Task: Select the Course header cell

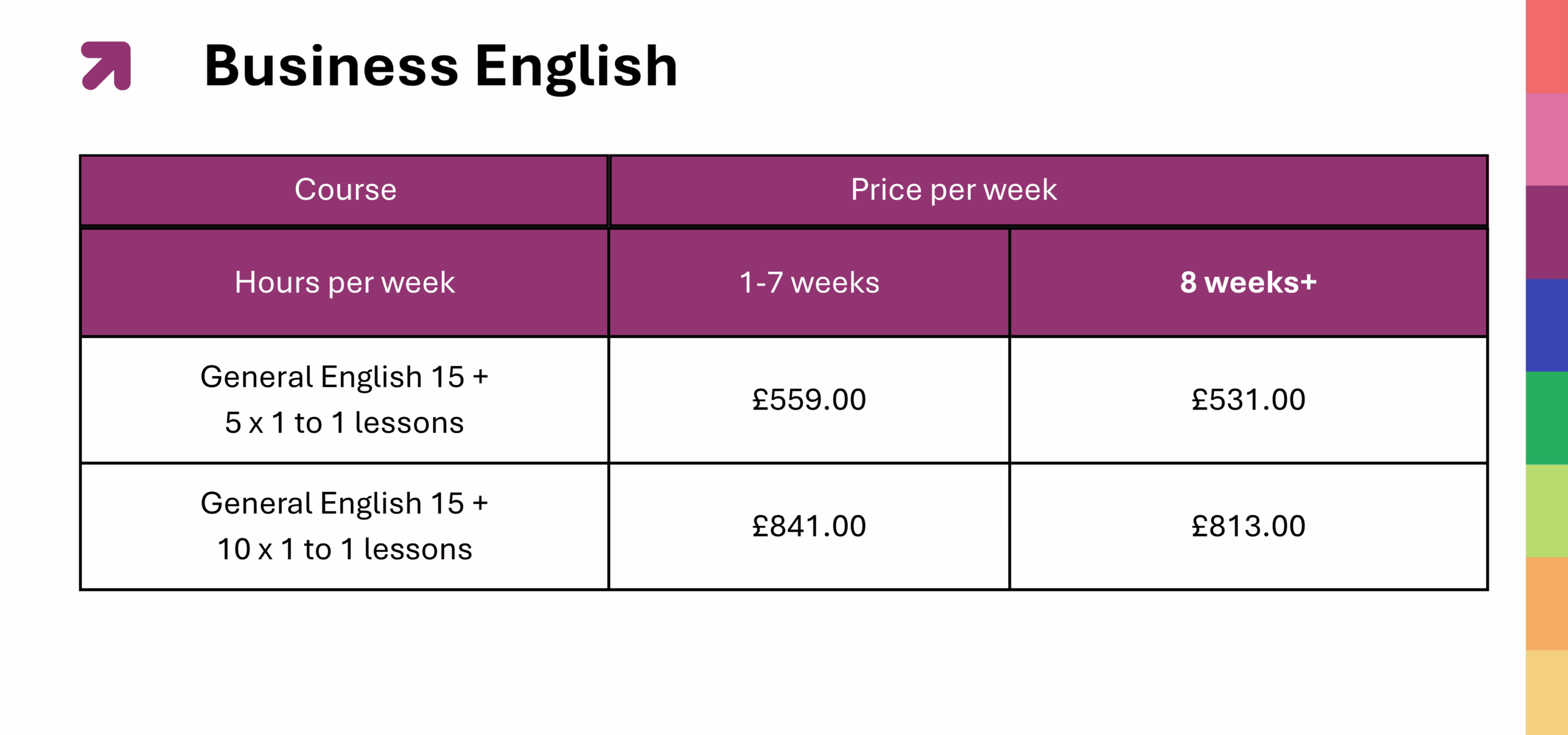Action: click(345, 190)
